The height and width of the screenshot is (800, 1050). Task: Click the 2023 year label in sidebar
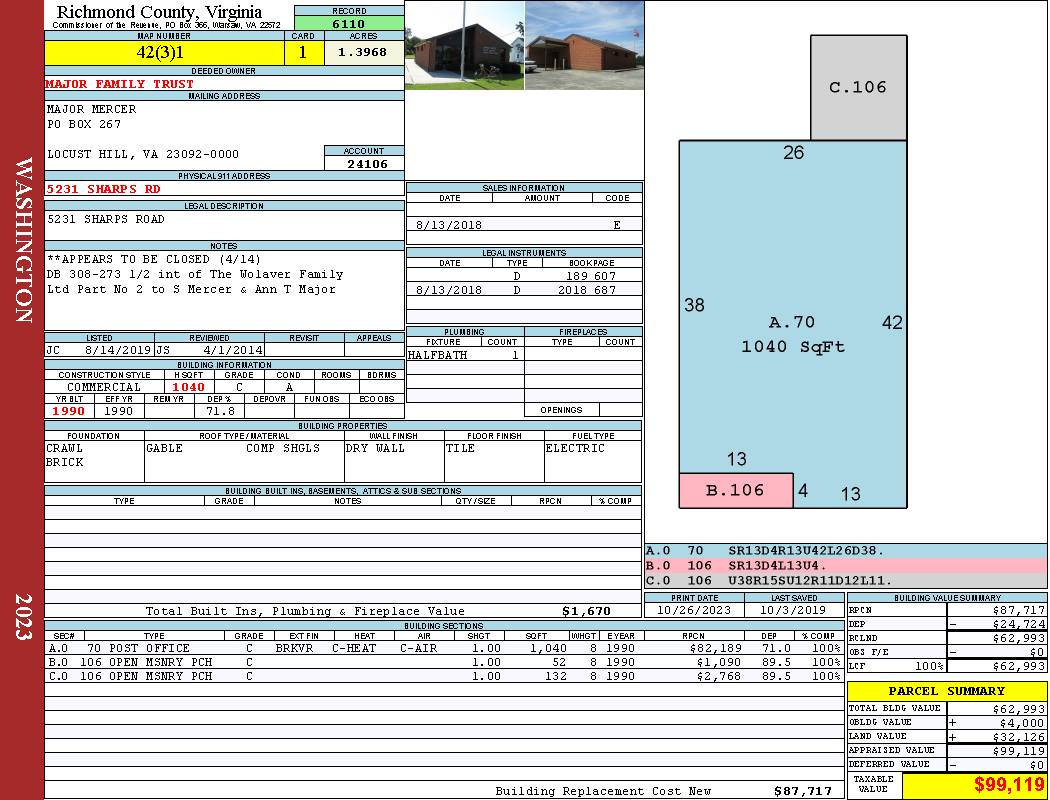tap(23, 617)
